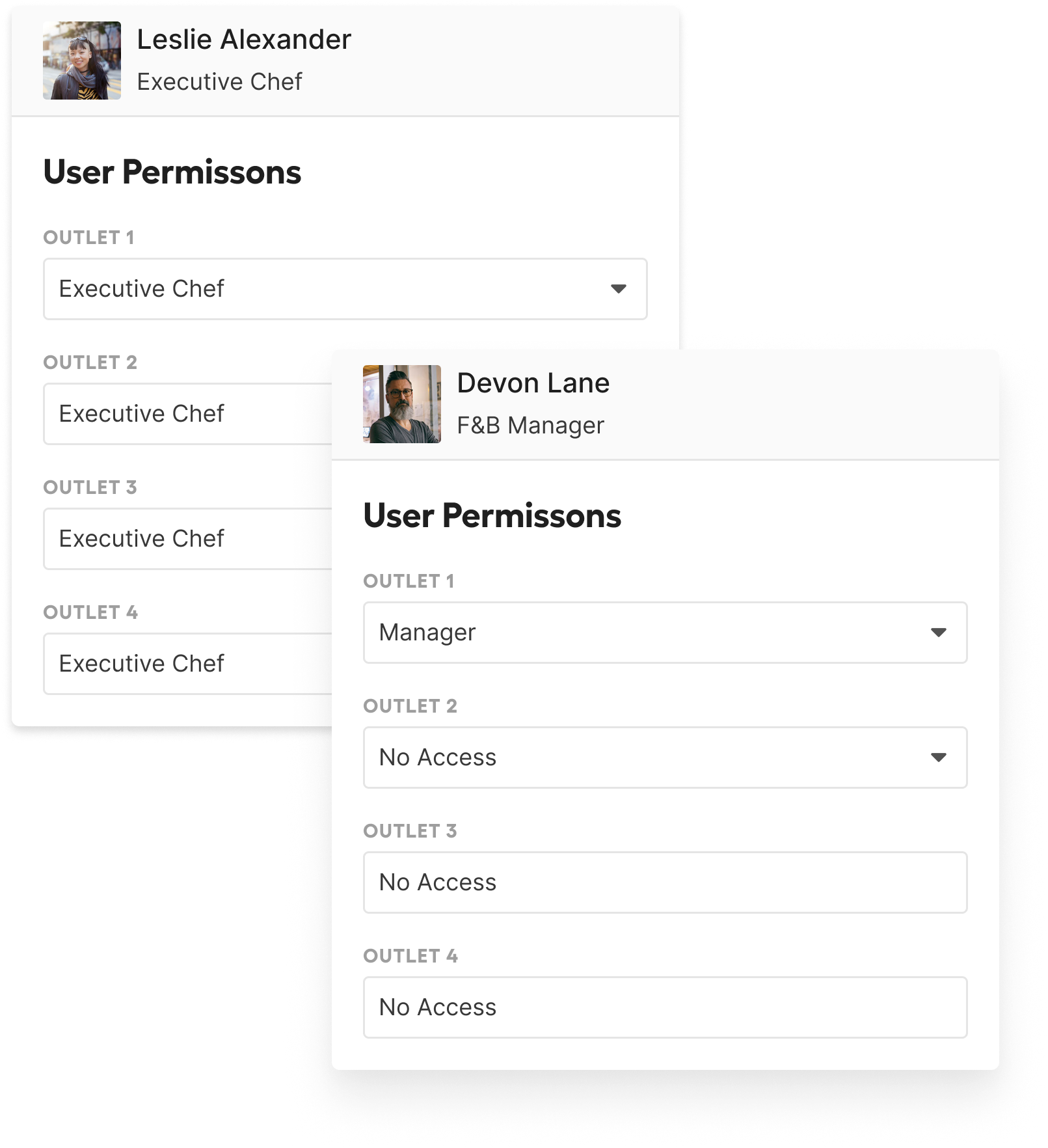
Task: Click User Permissons heading in Leslie's card
Action: pyautogui.click(x=172, y=172)
